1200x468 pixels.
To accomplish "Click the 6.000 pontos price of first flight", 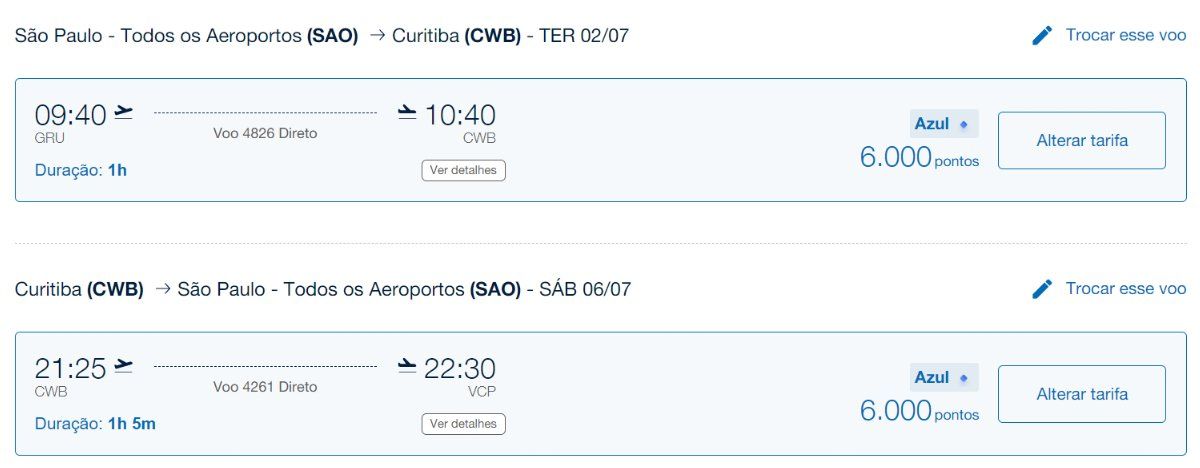I will [x=920, y=158].
